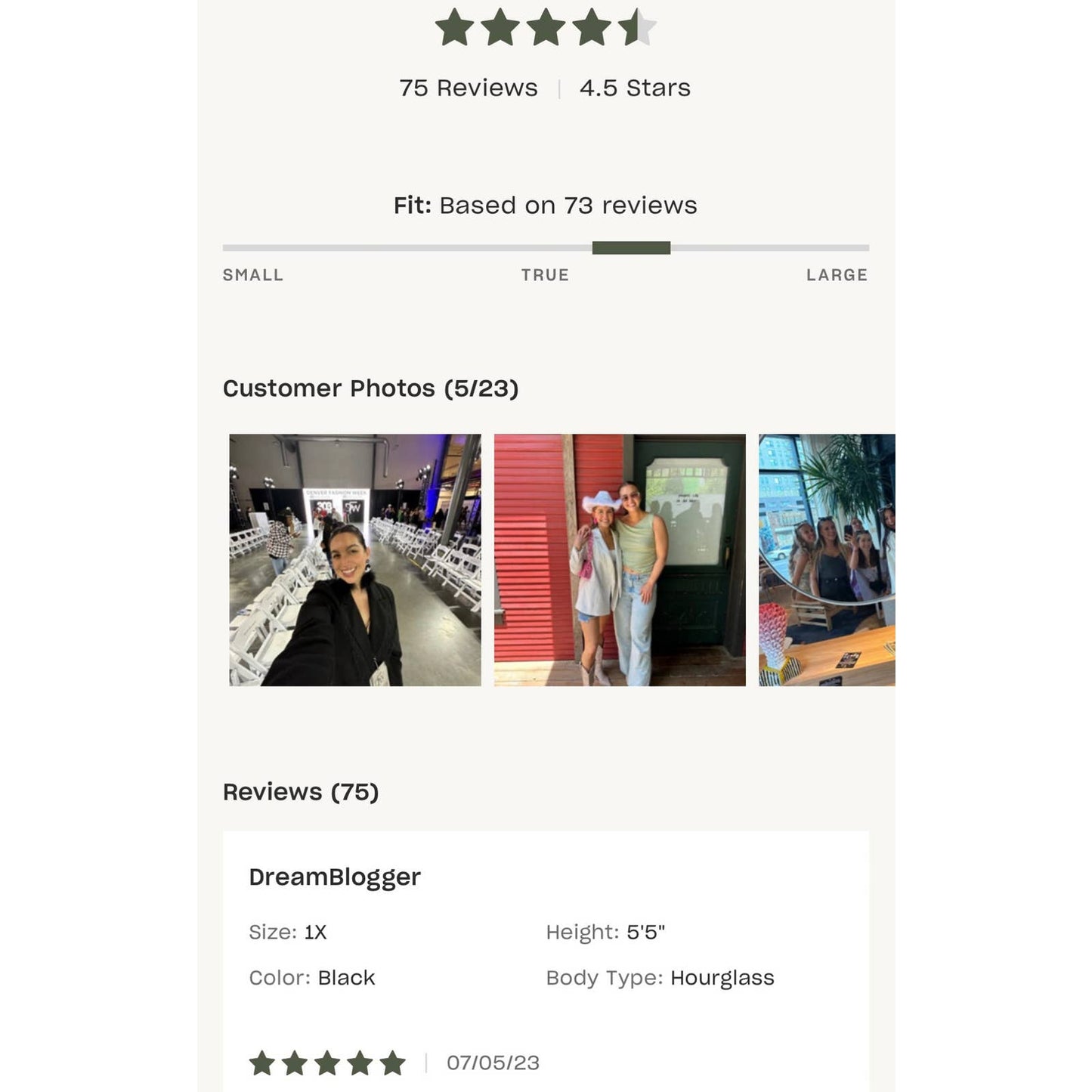Screen dimensions: 1092x1092
Task: Click the fourth star in overall rating
Action: pyautogui.click(x=592, y=27)
